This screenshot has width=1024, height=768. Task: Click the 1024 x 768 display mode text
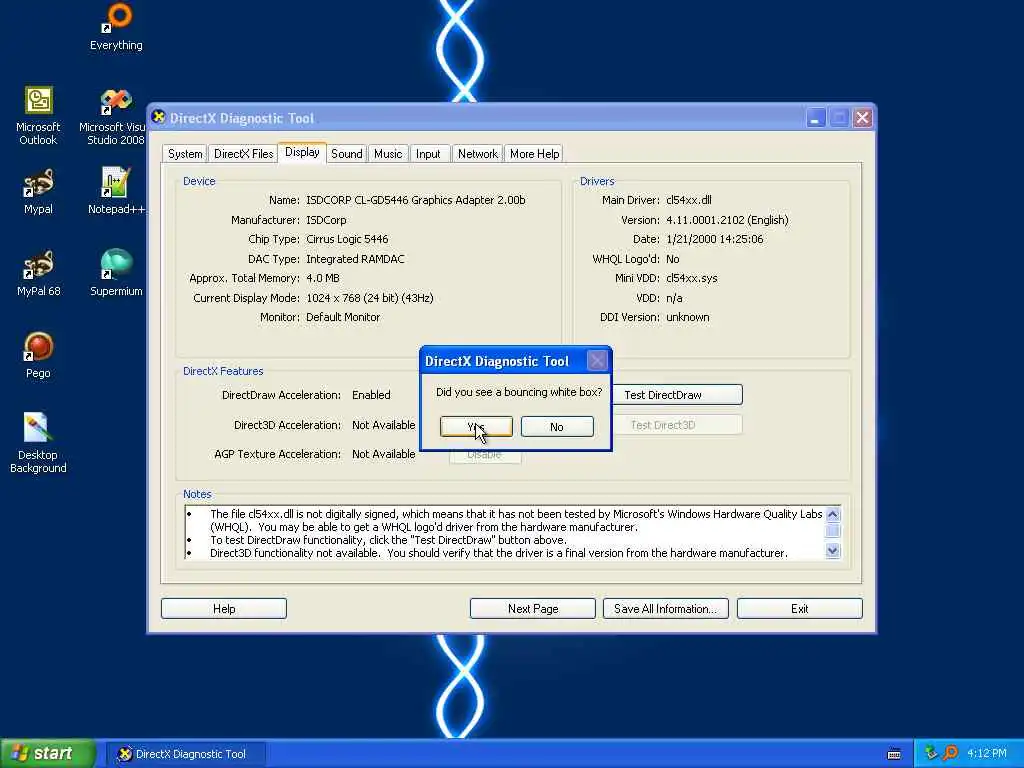[370, 298]
